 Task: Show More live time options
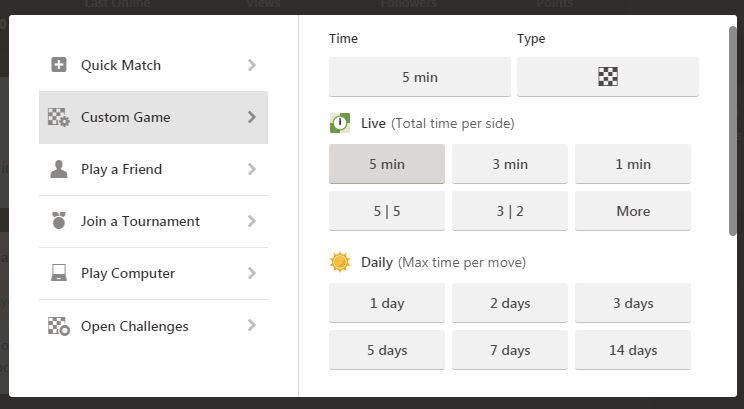632,211
